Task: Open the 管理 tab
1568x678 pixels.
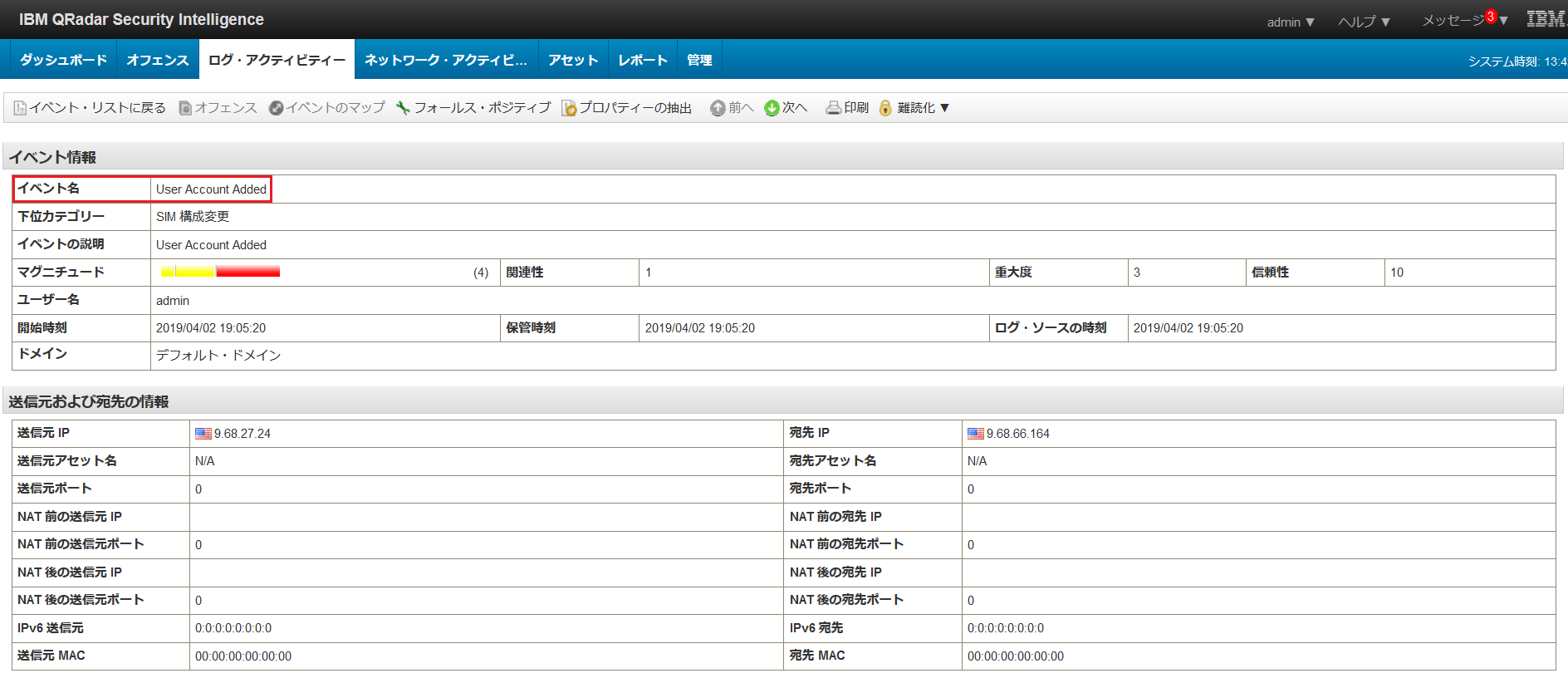Action: coord(699,60)
